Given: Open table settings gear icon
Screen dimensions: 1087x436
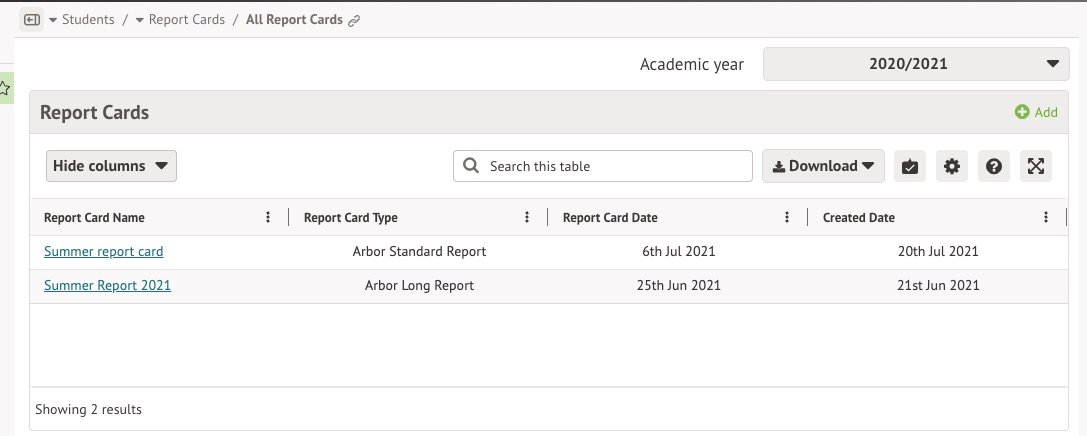Looking at the screenshot, I should [x=952, y=167].
